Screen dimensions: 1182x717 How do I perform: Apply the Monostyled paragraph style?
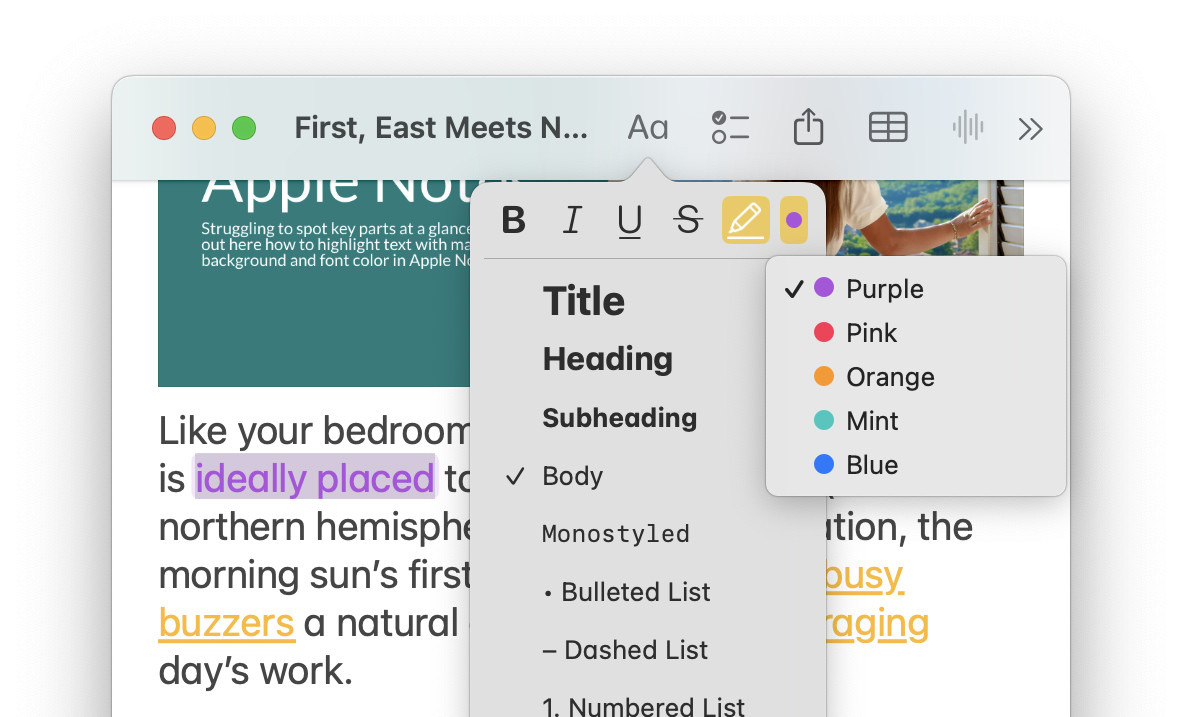point(615,534)
